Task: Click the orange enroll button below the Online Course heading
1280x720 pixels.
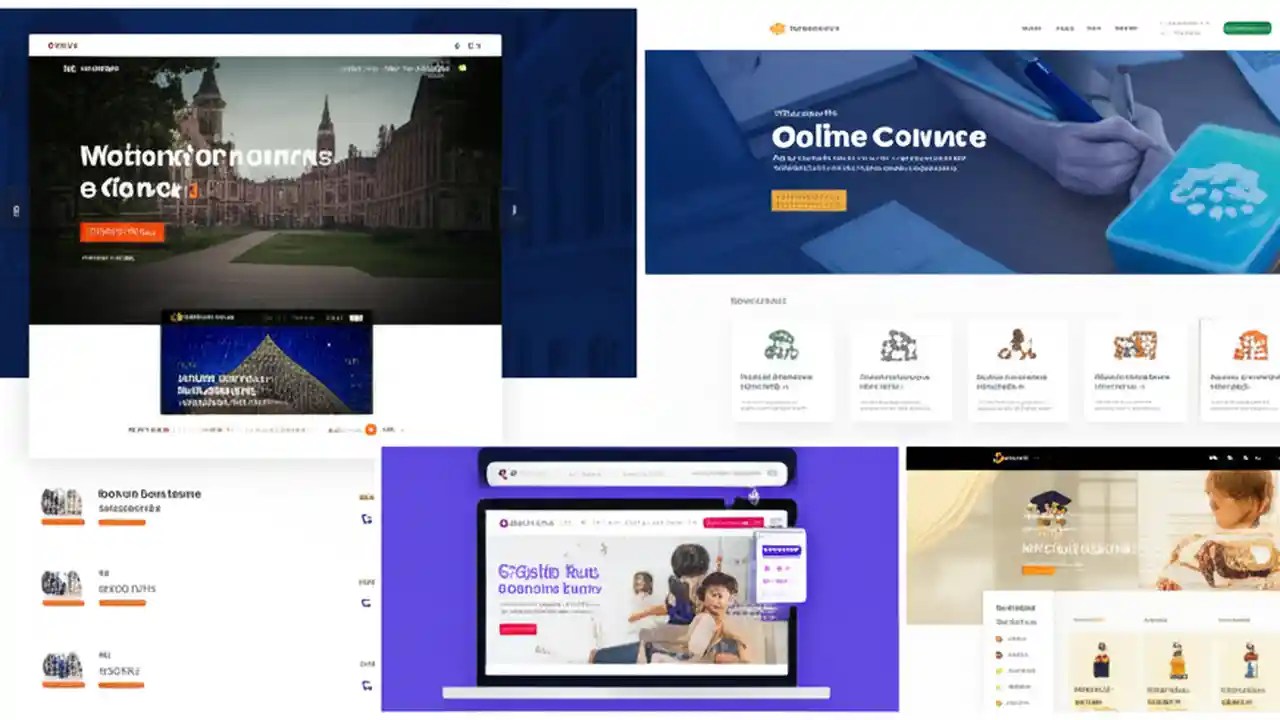Action: click(x=808, y=200)
